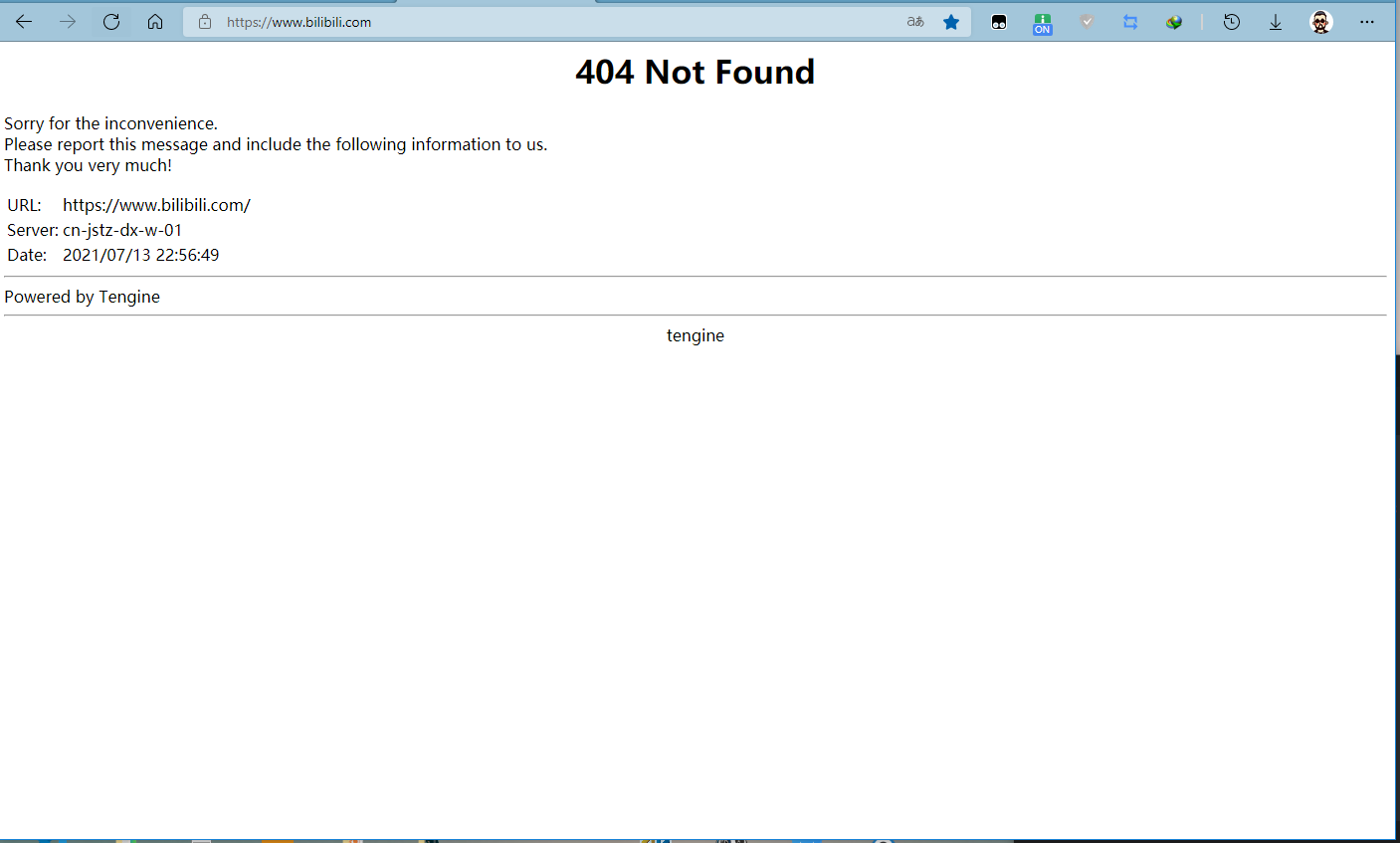Click the date value 2021/07/13 22:56:49
1400x843 pixels.
click(x=140, y=255)
